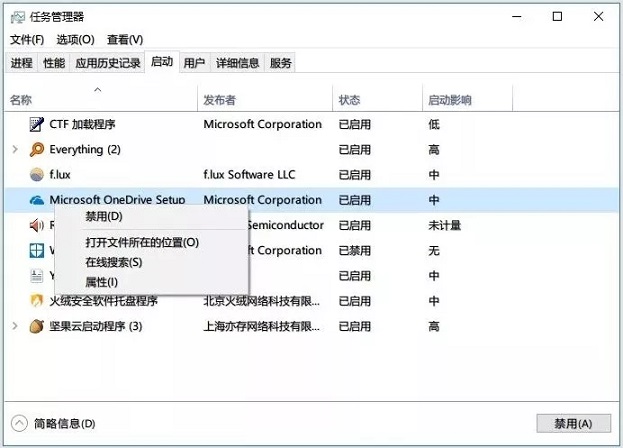This screenshot has width=623, height=448.
Task: Open 属性(I) from the context menu
Action: click(x=101, y=282)
